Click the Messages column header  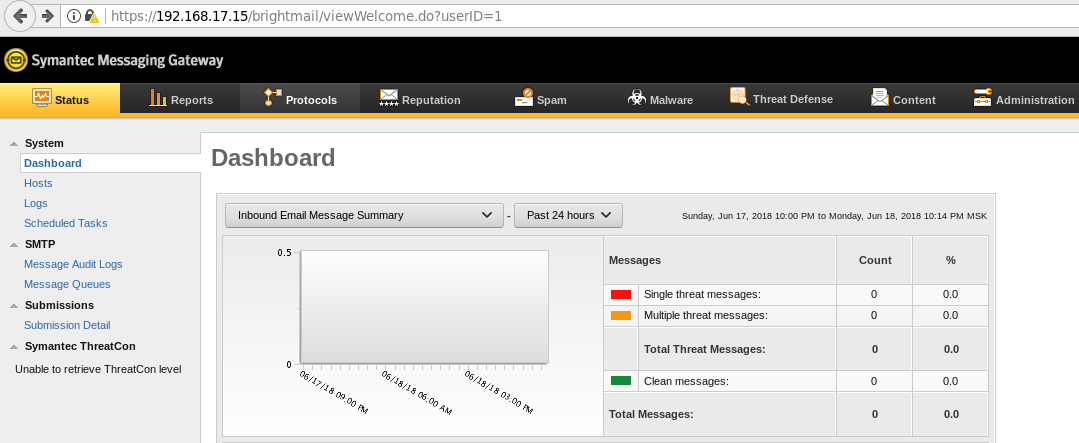[x=634, y=260]
